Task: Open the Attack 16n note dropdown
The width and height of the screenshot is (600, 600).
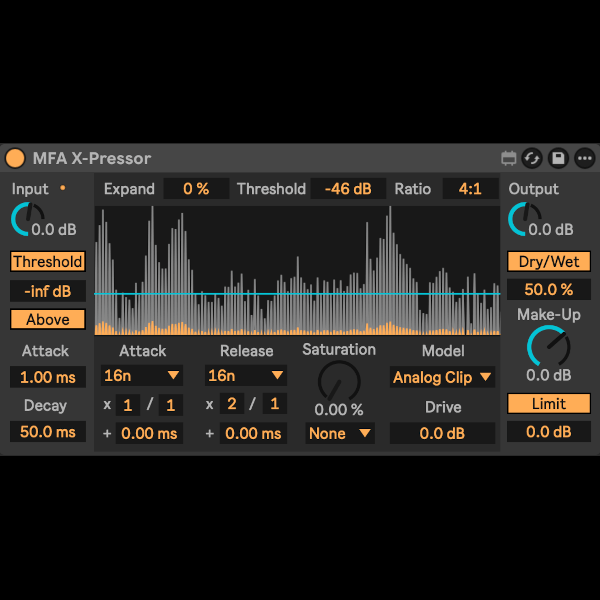Action: tap(142, 376)
